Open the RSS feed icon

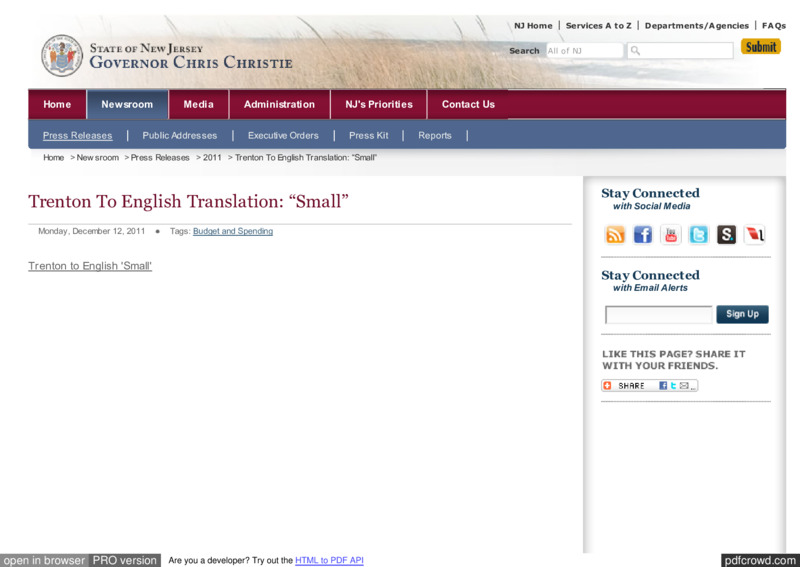pos(615,235)
